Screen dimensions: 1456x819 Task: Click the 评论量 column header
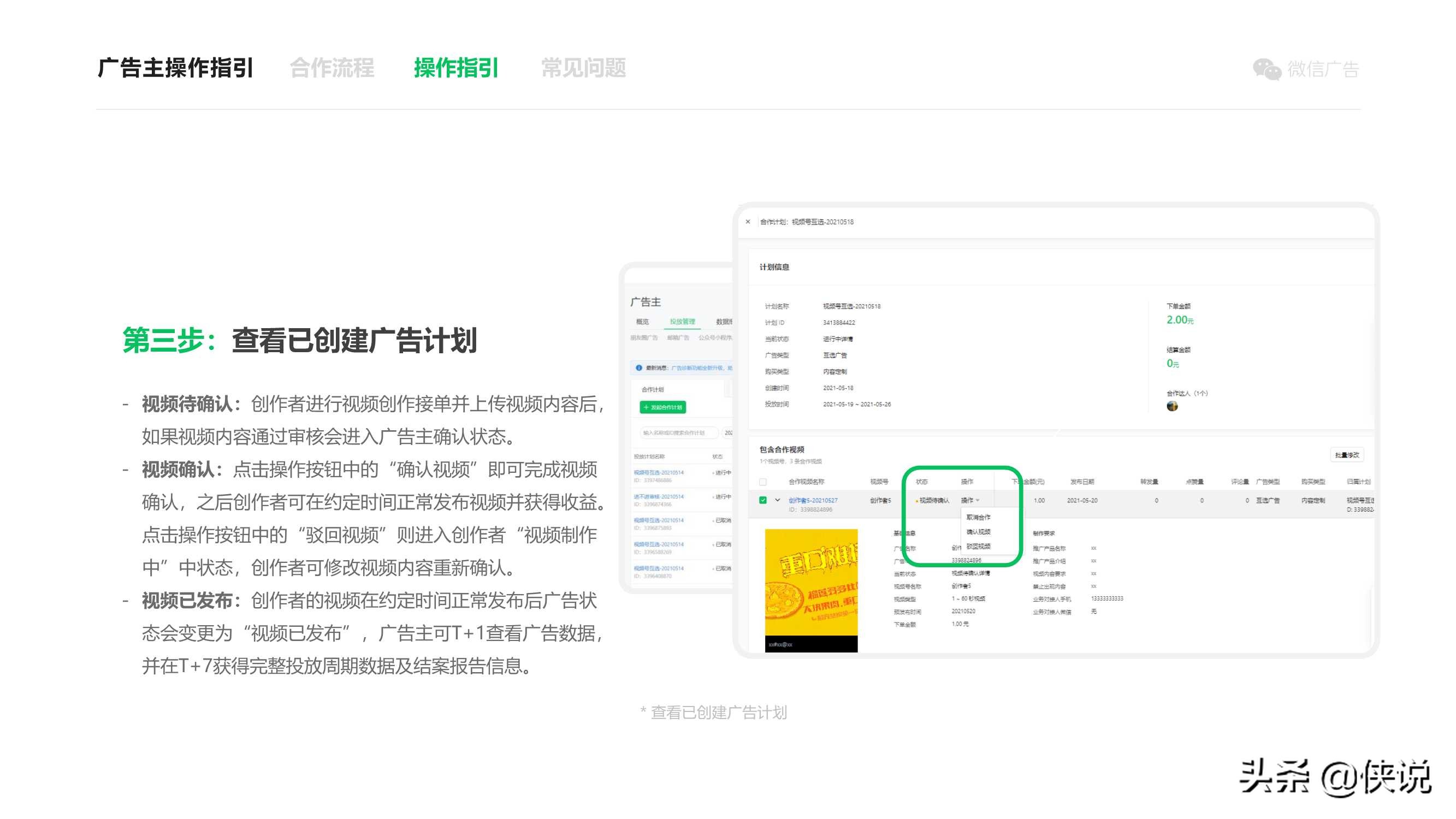point(1240,482)
